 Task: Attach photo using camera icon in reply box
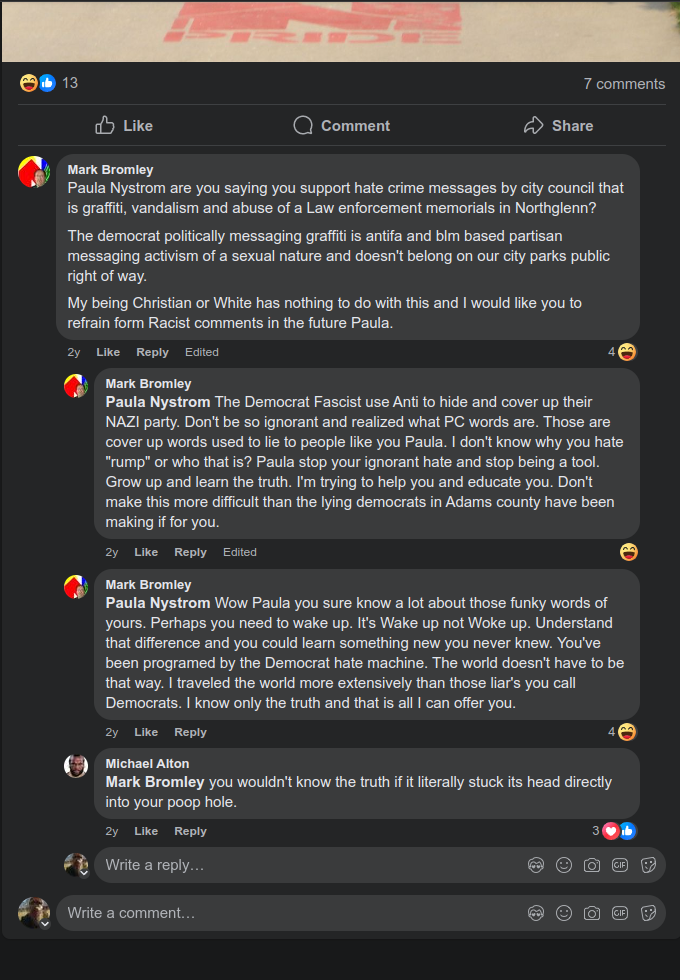point(592,865)
